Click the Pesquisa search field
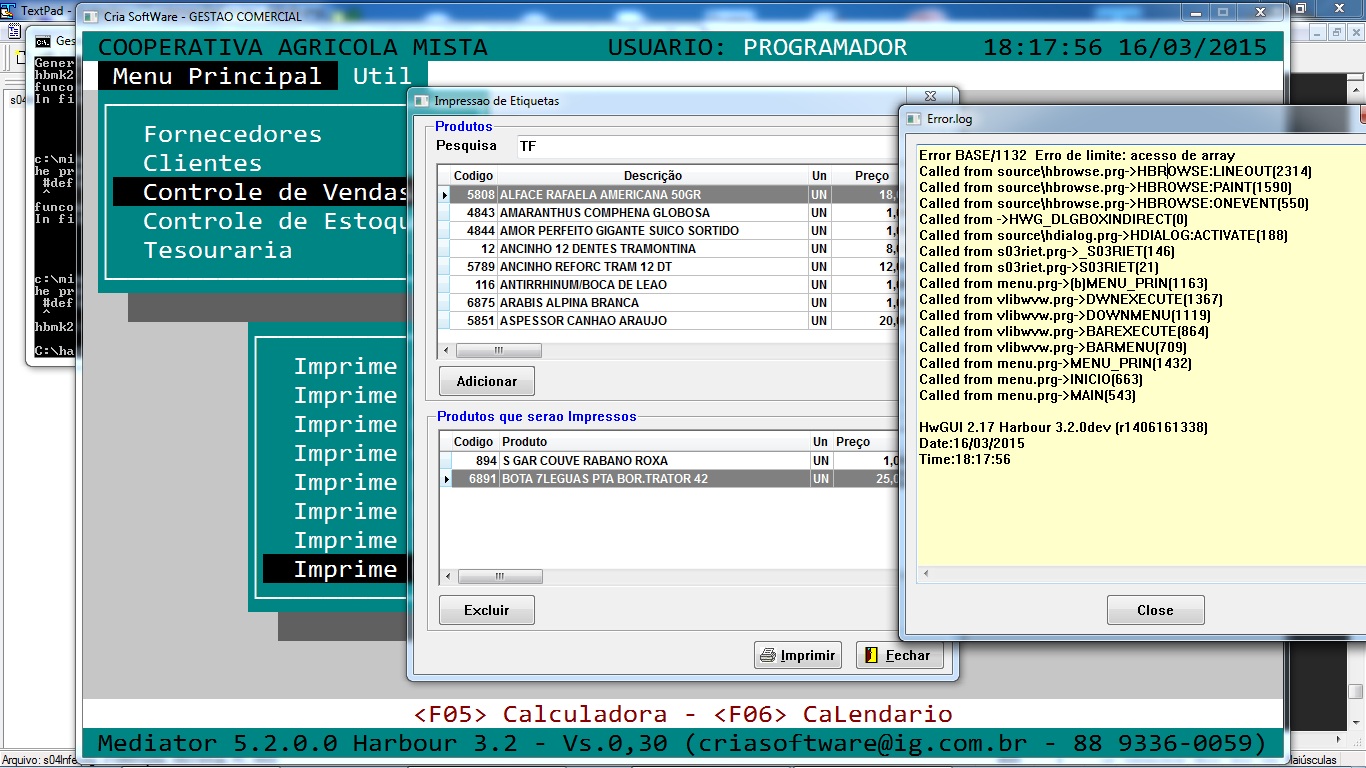Image resolution: width=1366 pixels, height=768 pixels. click(700, 146)
